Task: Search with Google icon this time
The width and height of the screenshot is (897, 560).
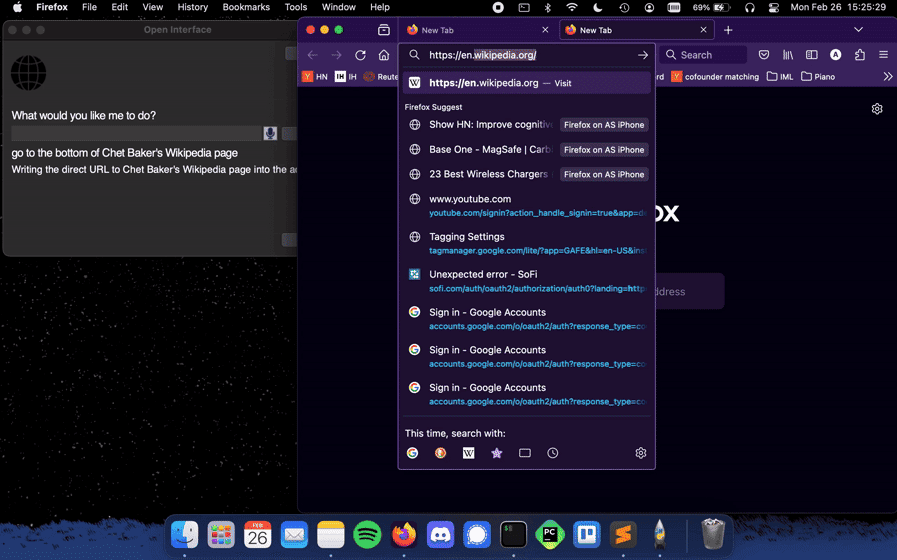Action: pos(412,453)
